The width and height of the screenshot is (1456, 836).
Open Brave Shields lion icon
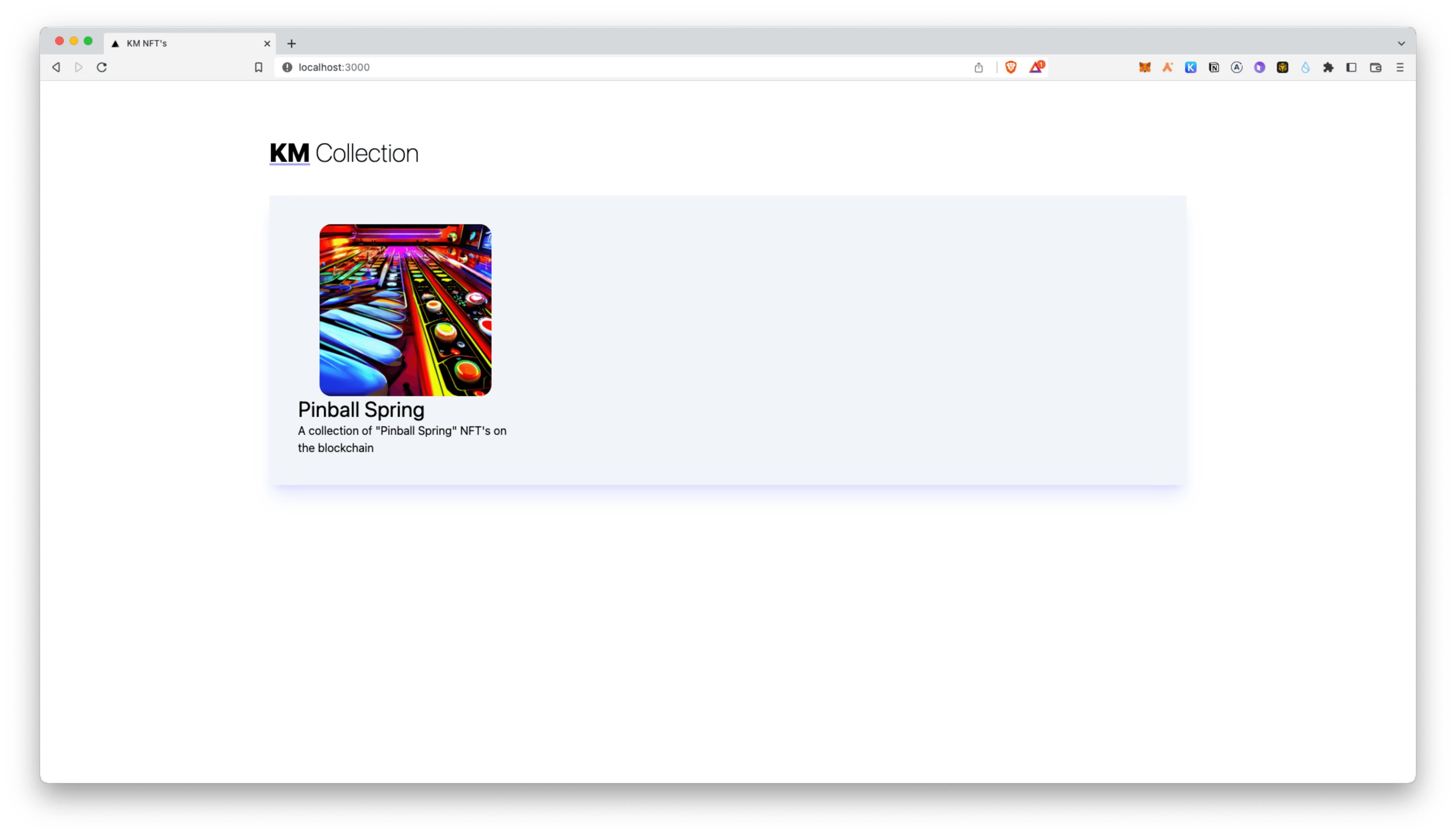point(1011,67)
